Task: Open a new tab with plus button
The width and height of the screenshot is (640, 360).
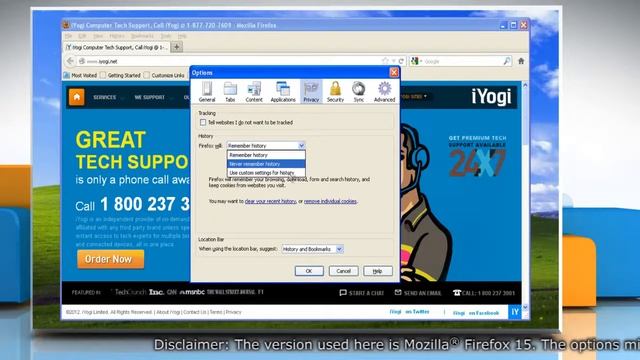Action: [177, 47]
